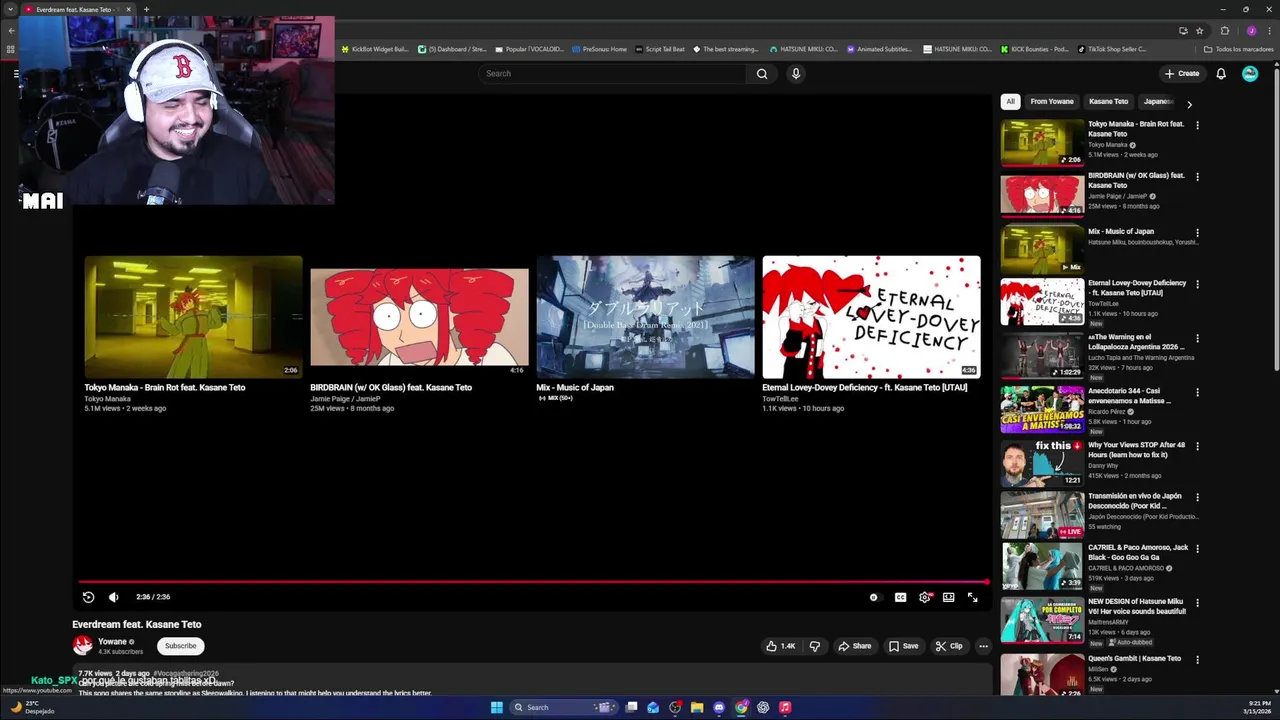Open endscreen Mix - Music of Japan thumbnail
This screenshot has height=720, width=1280.
click(x=645, y=317)
